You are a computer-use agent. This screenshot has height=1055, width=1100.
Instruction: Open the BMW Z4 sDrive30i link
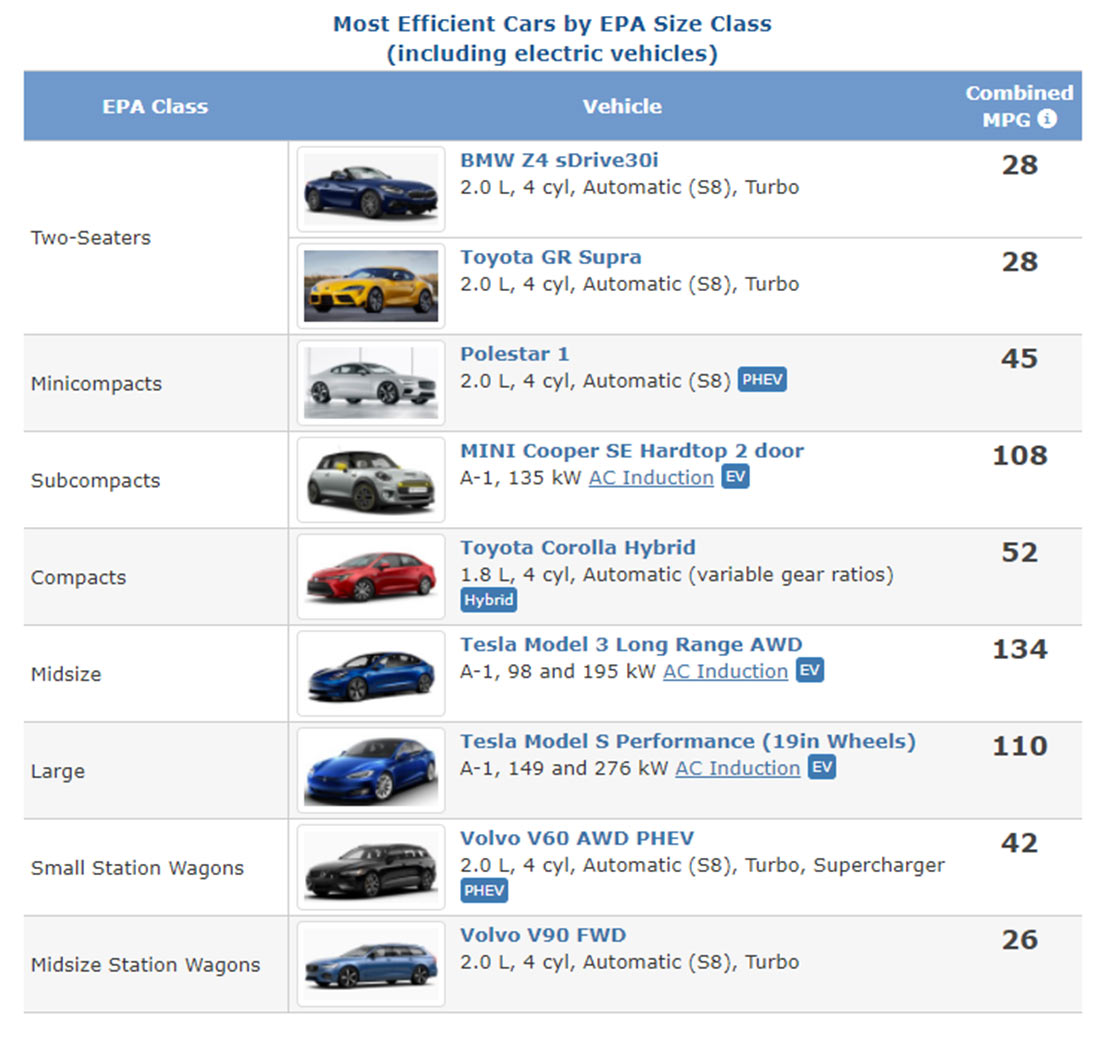[559, 160]
